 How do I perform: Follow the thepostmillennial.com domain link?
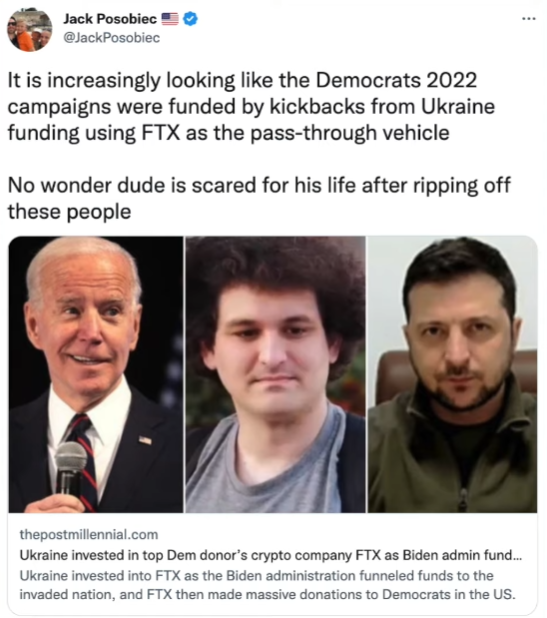click(89, 534)
